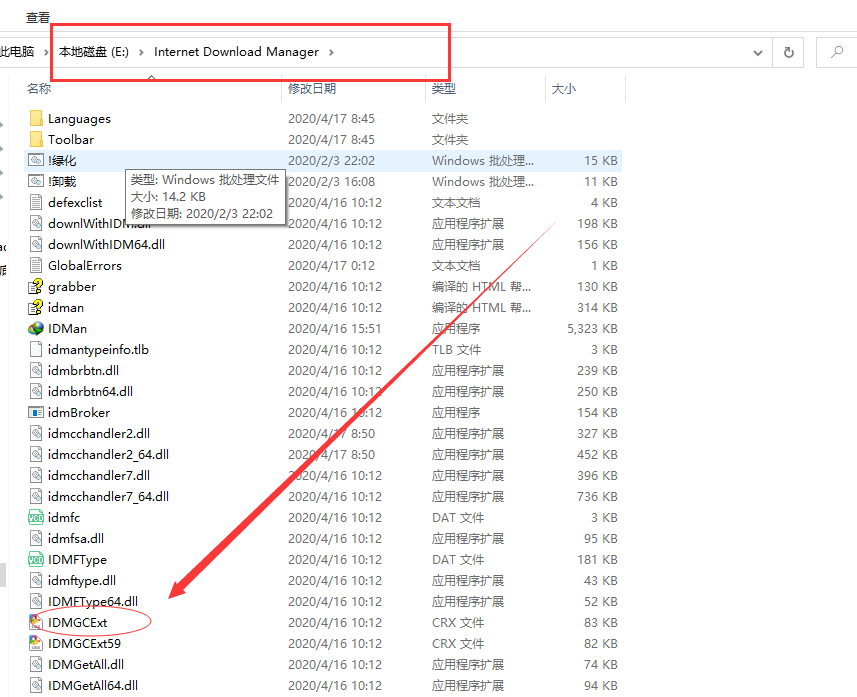Click the search magnifier icon

[837, 52]
